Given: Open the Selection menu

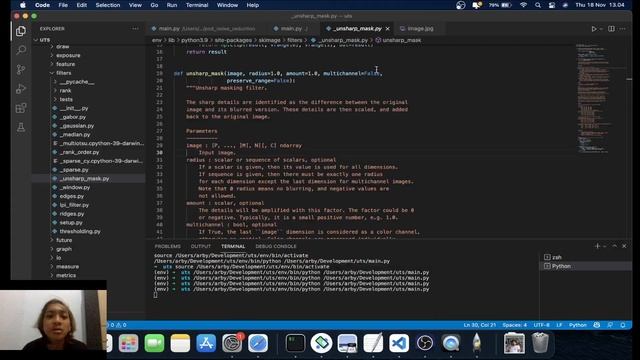Looking at the screenshot, I should [x=108, y=5].
